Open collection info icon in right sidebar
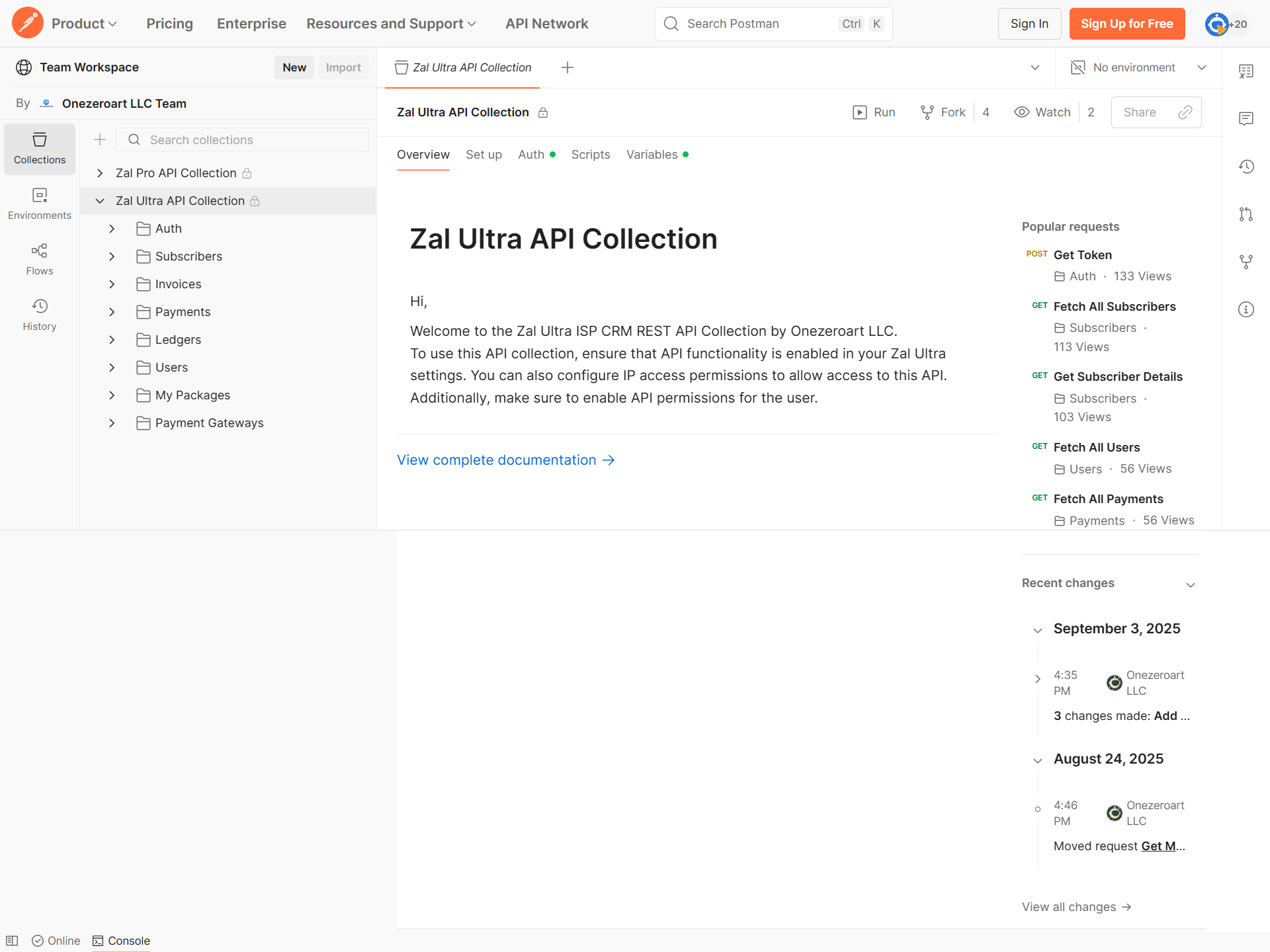This screenshot has height=952, width=1270. coord(1246,309)
